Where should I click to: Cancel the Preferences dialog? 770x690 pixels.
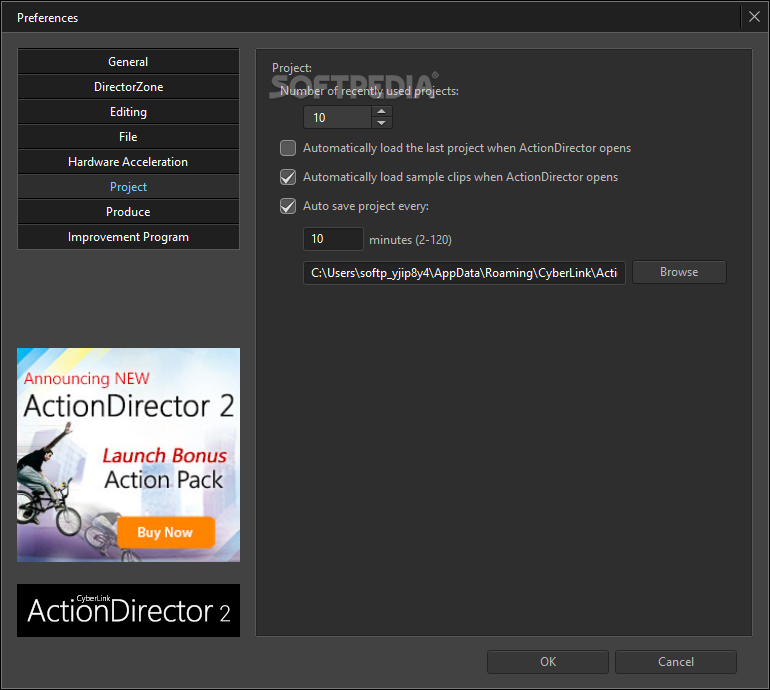676,662
